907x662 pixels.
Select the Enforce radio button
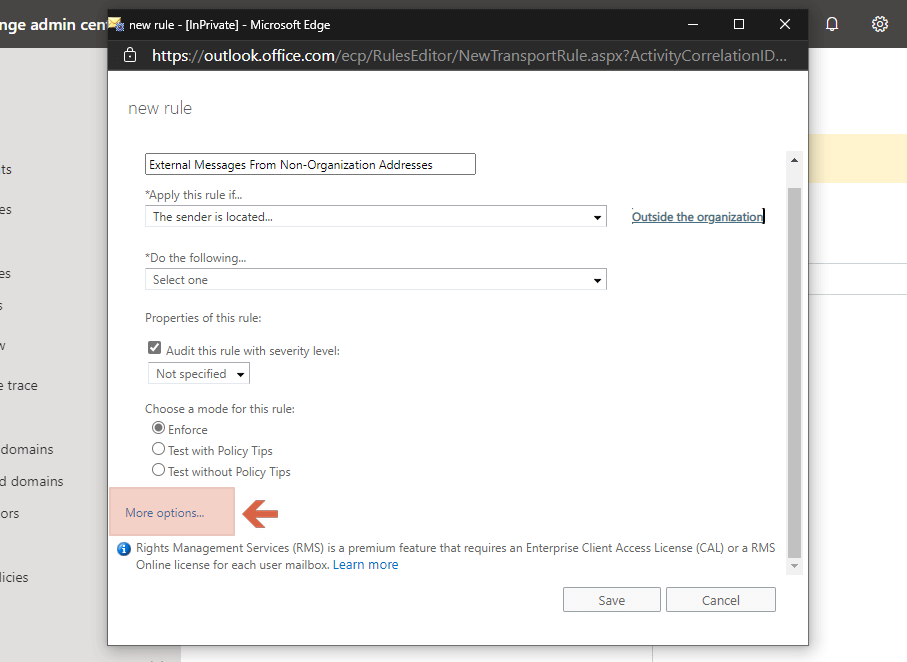click(158, 428)
